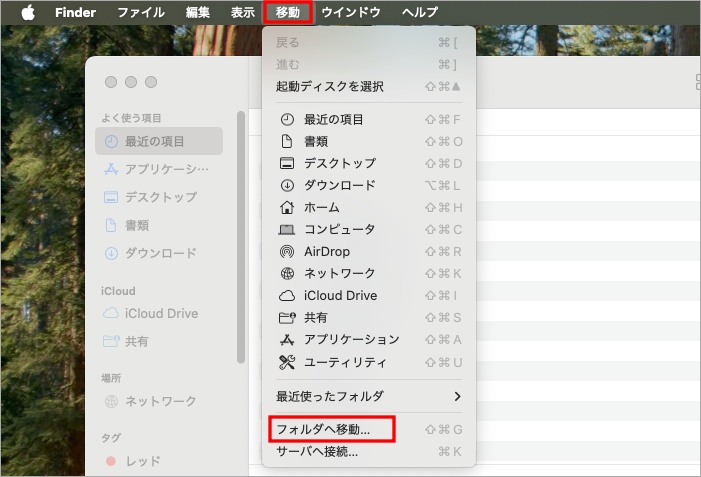701x477 pixels.
Task: Click the Utilities (ユーティリティ) tools icon
Action: point(287,361)
